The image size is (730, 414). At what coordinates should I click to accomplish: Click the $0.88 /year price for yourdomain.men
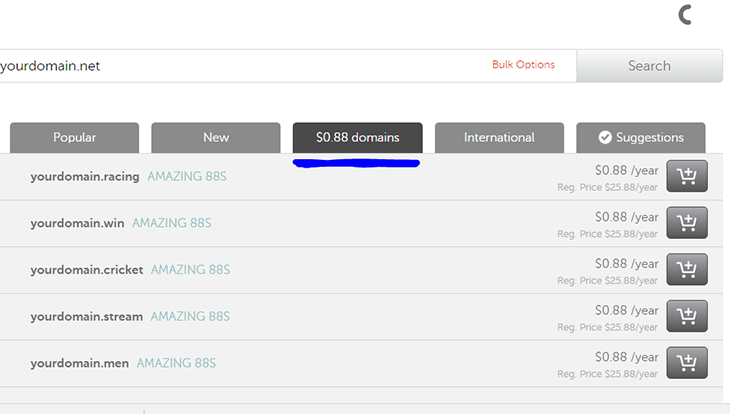[627, 357]
